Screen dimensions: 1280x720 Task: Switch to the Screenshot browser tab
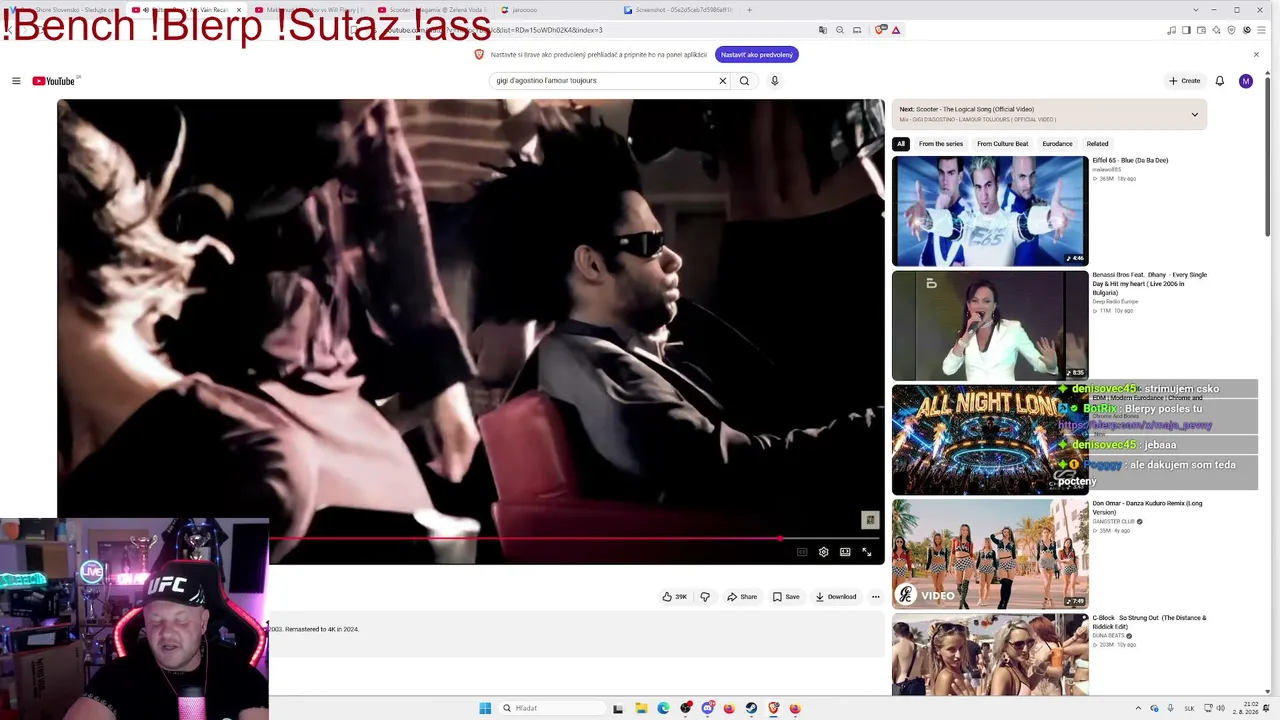678,10
